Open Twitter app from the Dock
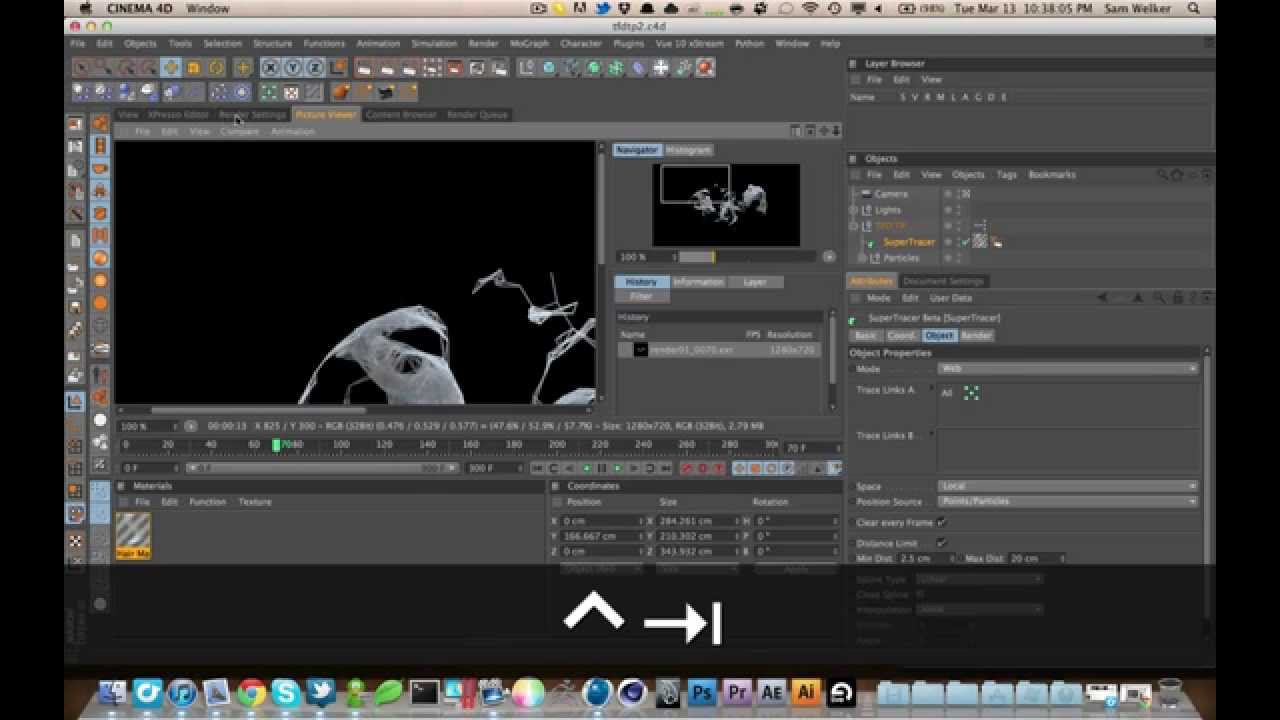The height and width of the screenshot is (720, 1280). click(x=320, y=692)
